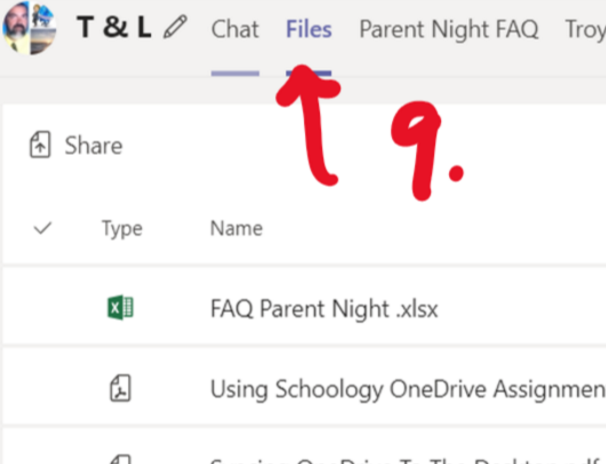Viewport: 606px width, 464px height.
Task: Select the Files tab
Action: pyautogui.click(x=308, y=29)
